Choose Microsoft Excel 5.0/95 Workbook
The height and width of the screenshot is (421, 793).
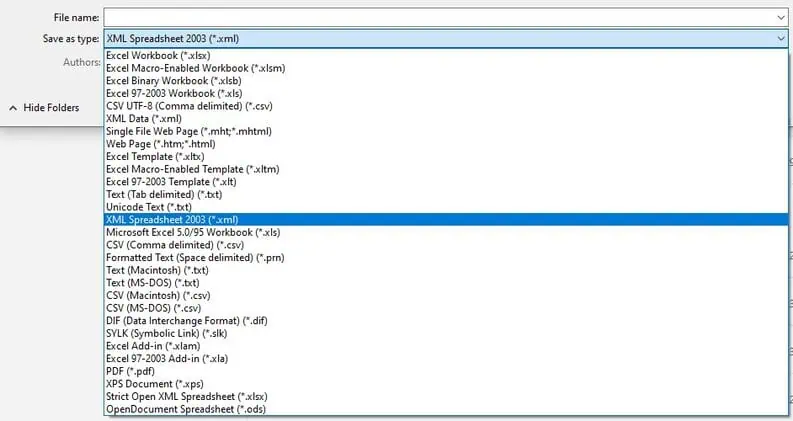[446, 232]
